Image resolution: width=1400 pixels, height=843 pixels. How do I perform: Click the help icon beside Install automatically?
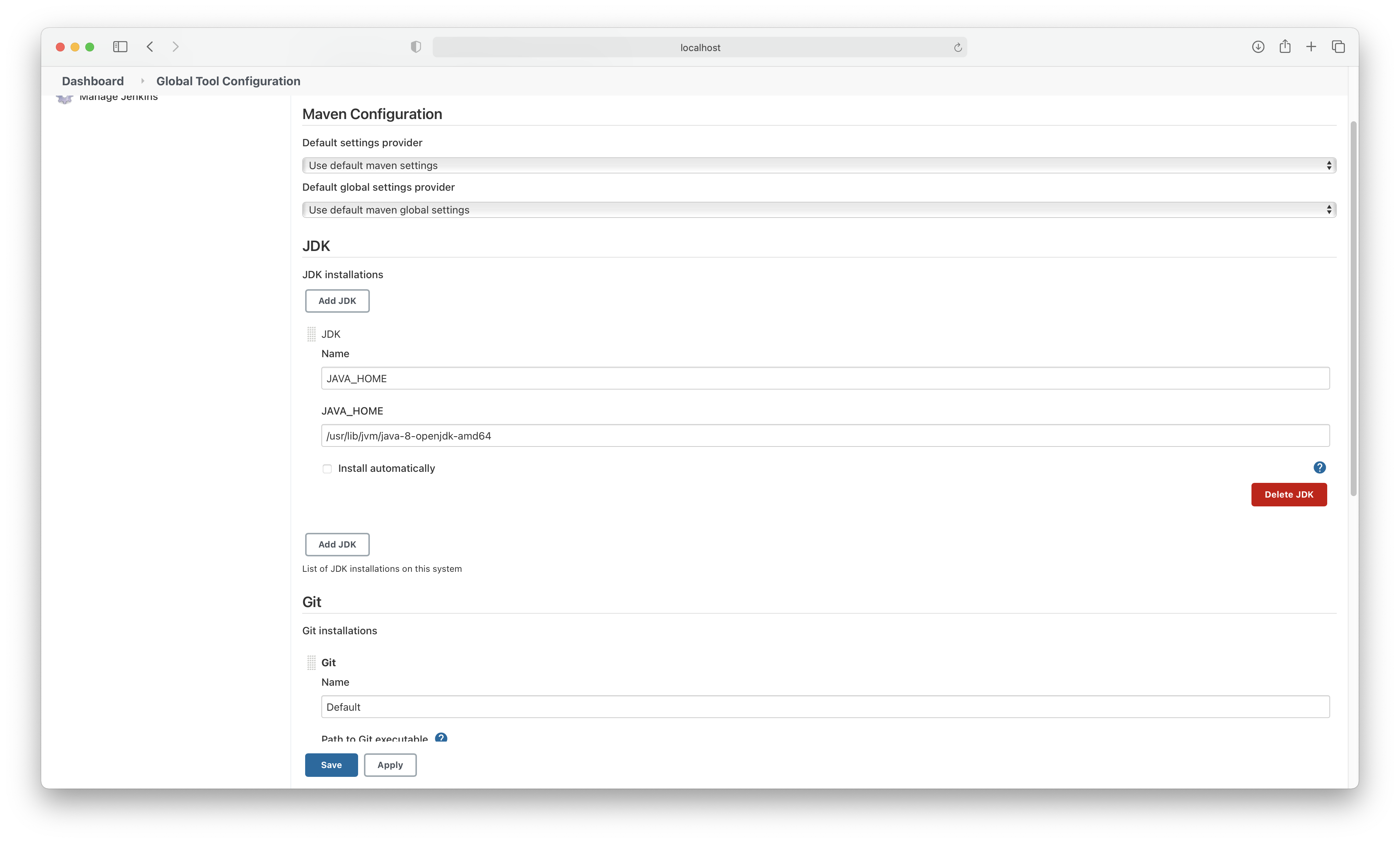(1319, 467)
